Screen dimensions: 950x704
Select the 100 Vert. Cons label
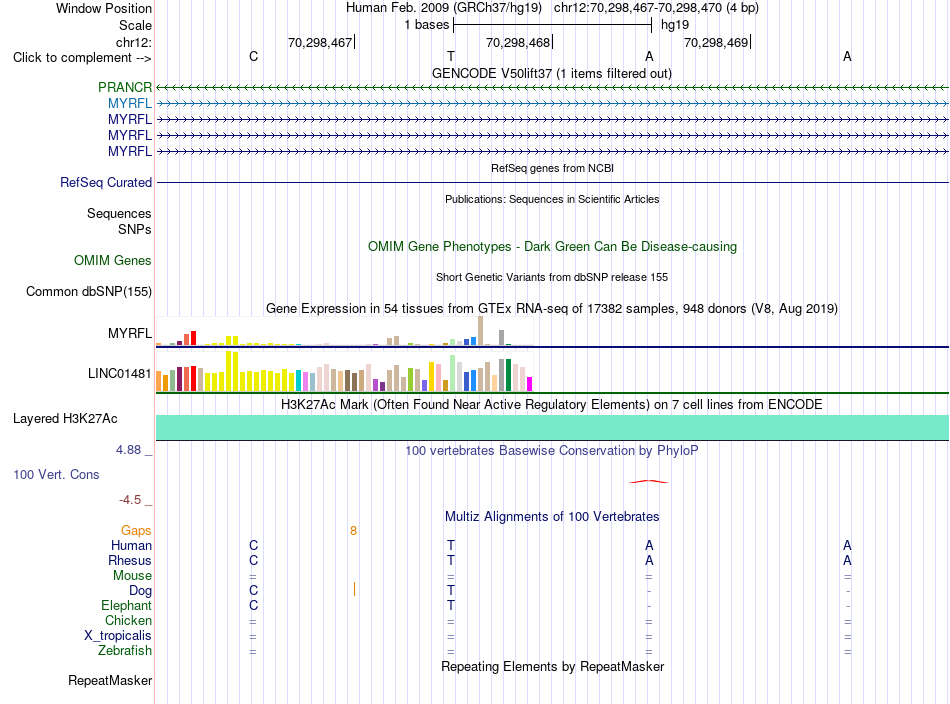(x=56, y=474)
